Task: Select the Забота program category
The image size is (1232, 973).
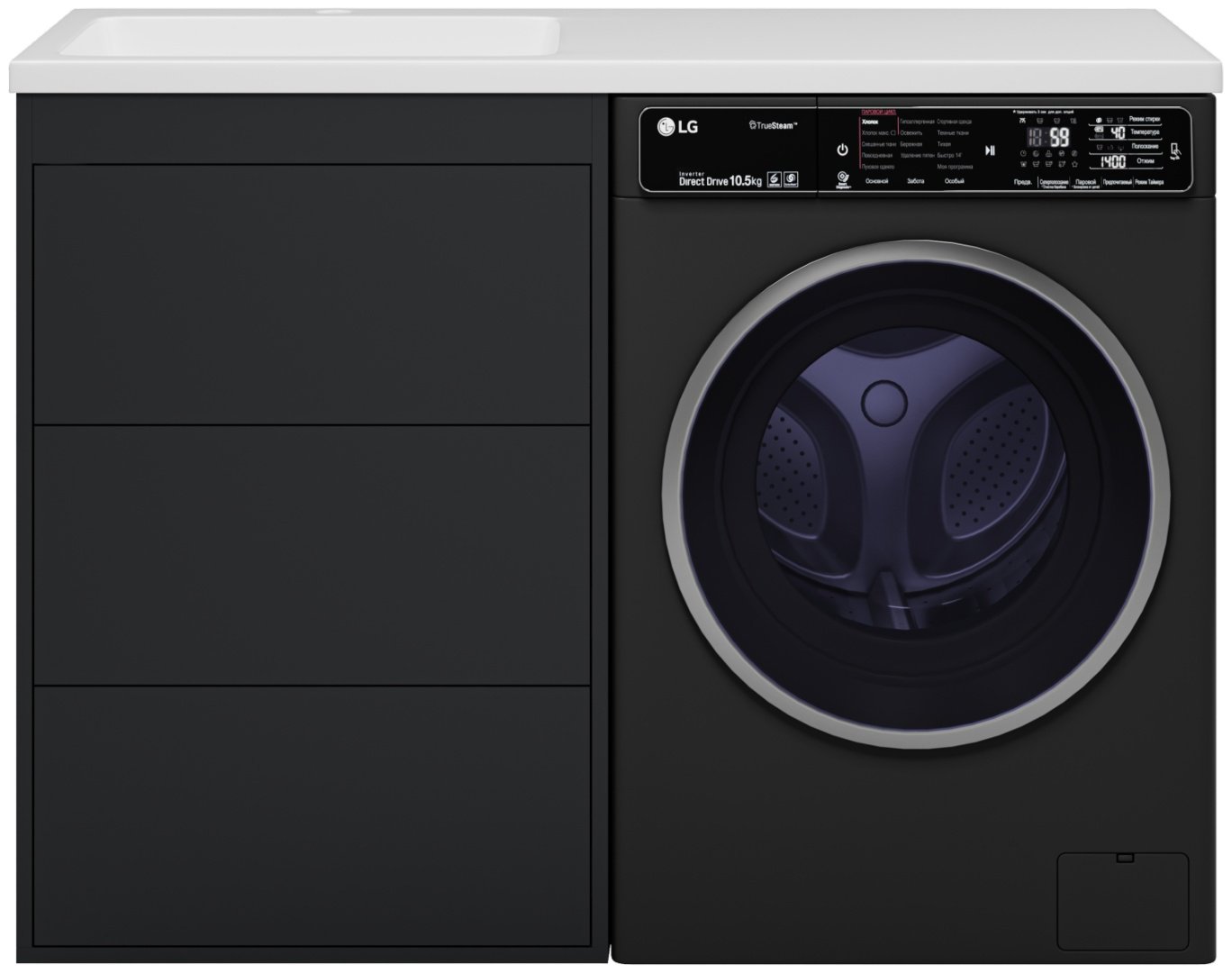Action: tap(915, 181)
